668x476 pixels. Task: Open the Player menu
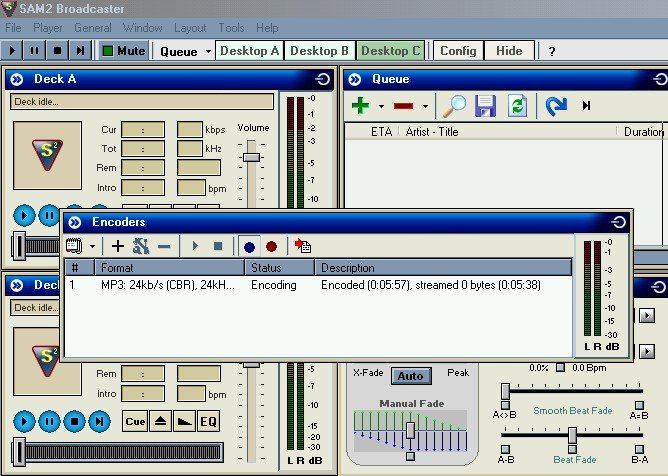48,28
